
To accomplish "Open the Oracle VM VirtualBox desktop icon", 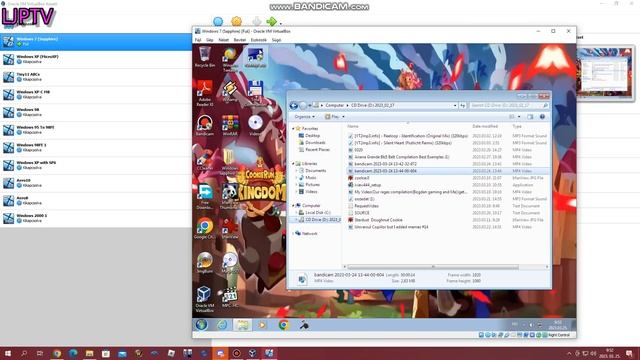I will [x=204, y=299].
